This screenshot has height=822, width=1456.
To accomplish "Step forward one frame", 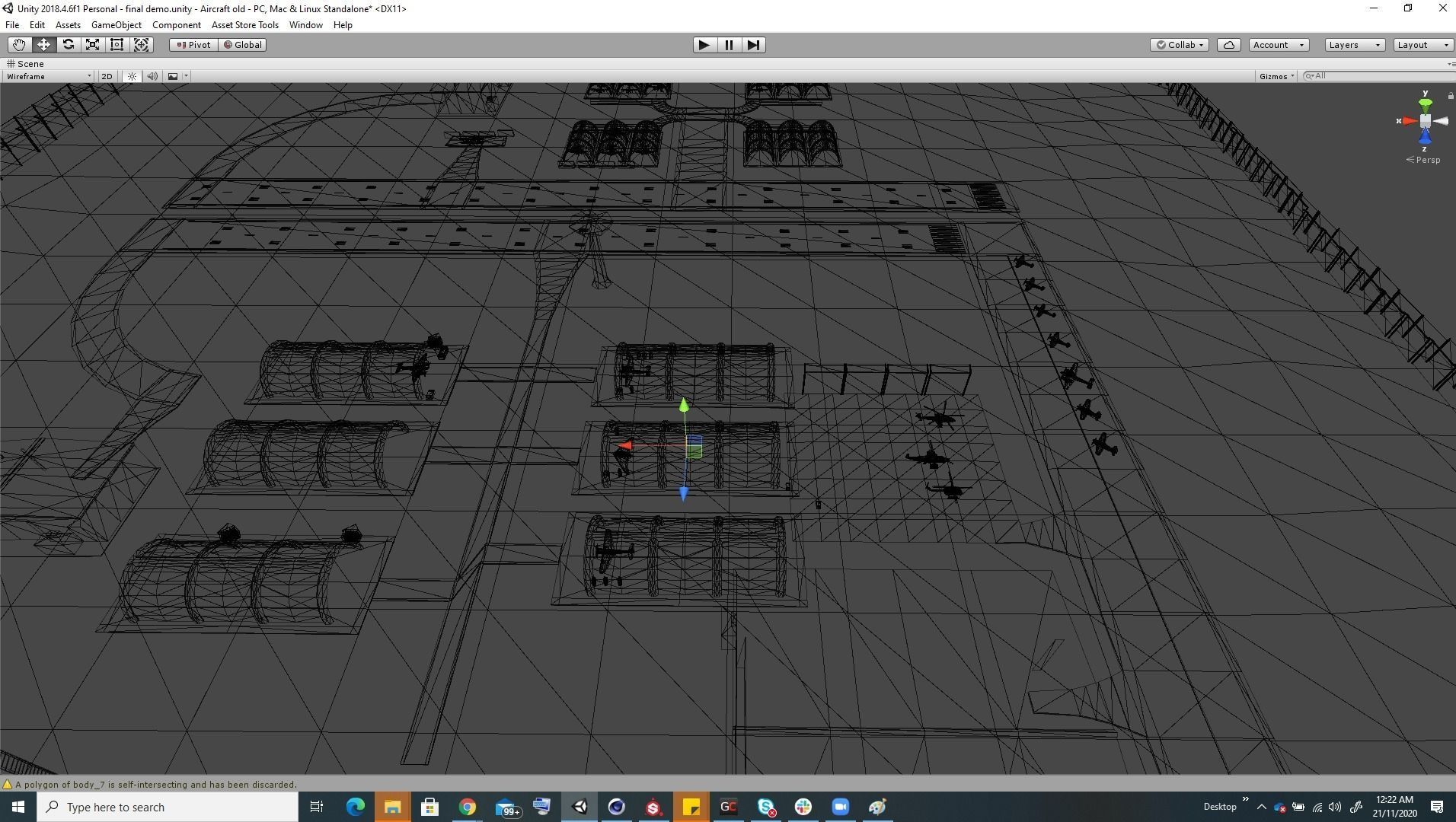I will [753, 45].
